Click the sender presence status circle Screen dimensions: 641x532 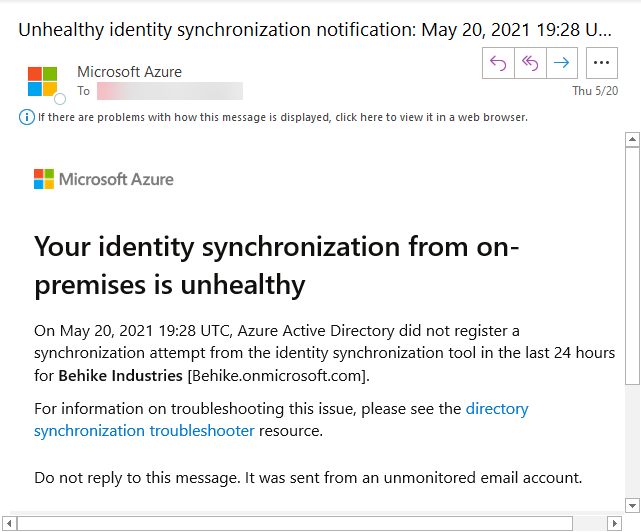pyautogui.click(x=60, y=99)
